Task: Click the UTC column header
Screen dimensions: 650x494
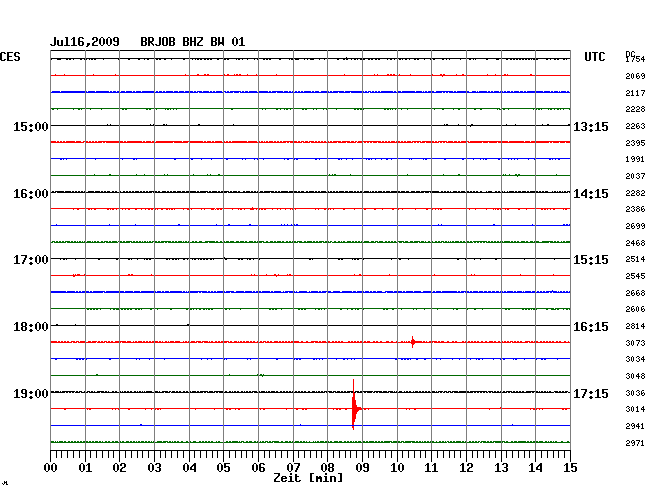Action: click(x=594, y=57)
